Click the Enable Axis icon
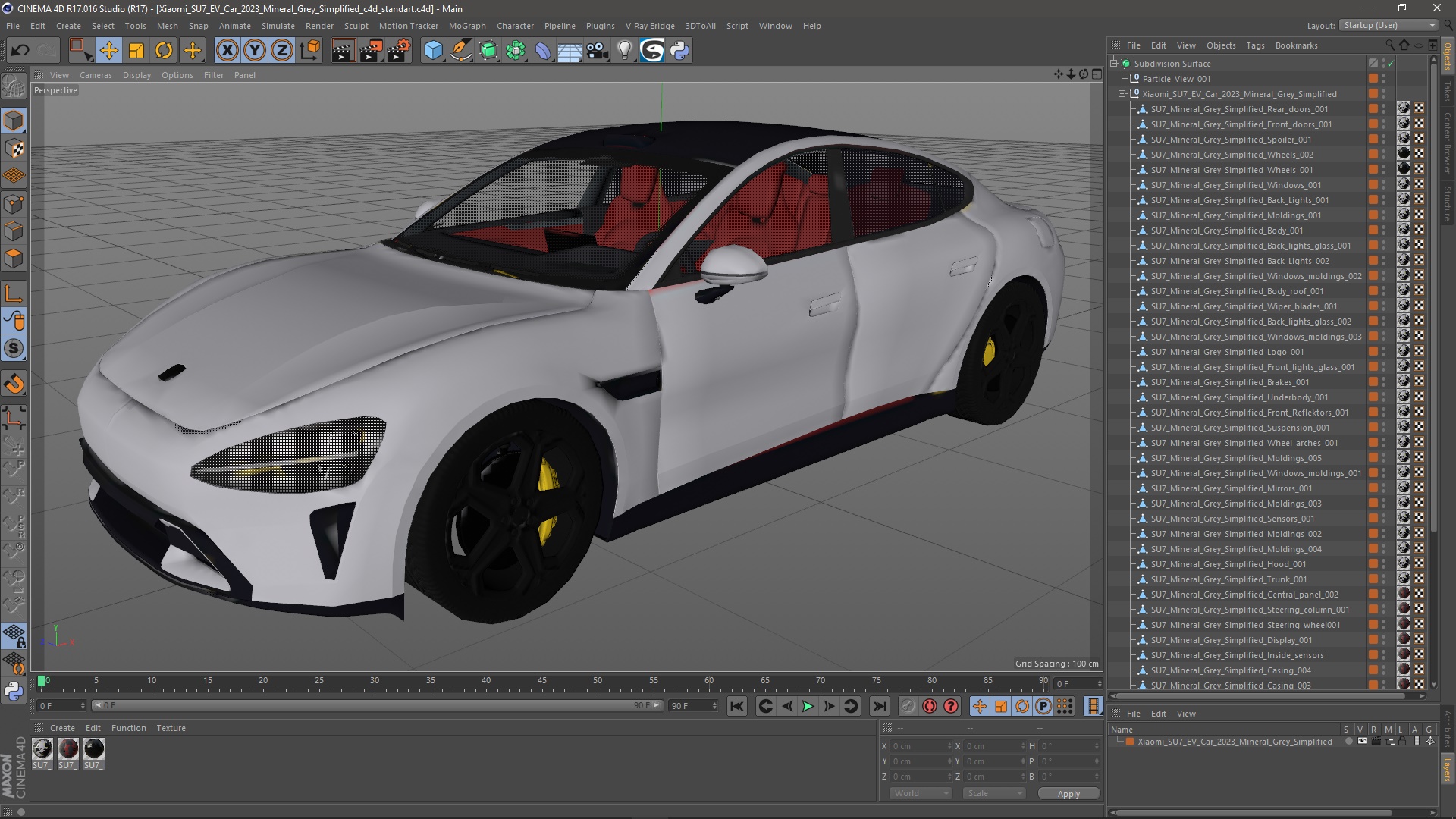1456x819 pixels. (14, 293)
